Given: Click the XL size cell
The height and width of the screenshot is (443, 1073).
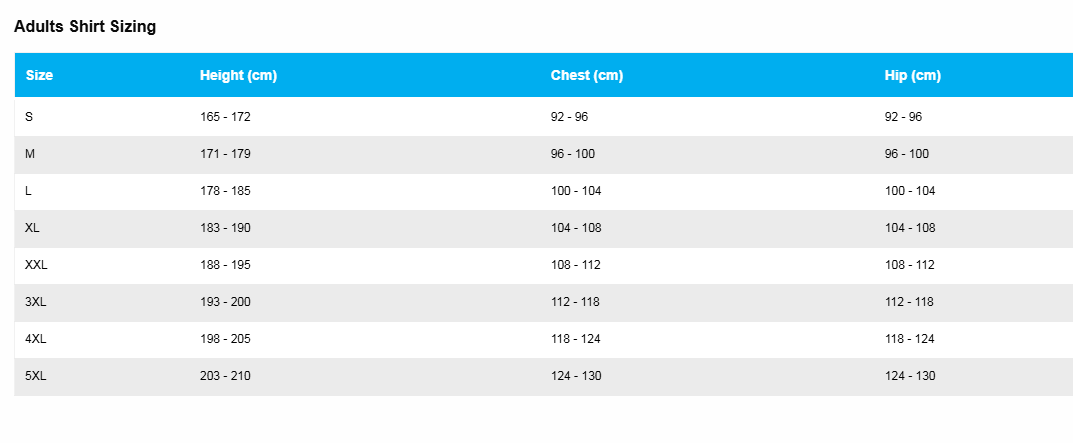Looking at the screenshot, I should pyautogui.click(x=32, y=228).
